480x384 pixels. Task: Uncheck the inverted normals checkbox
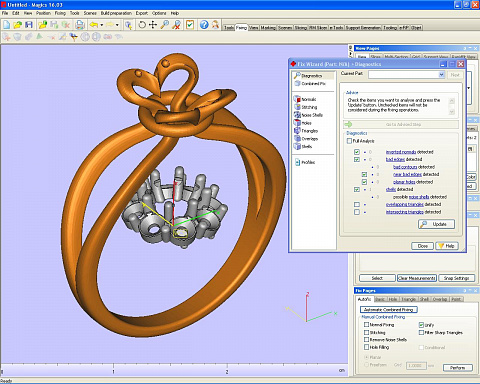(357, 152)
